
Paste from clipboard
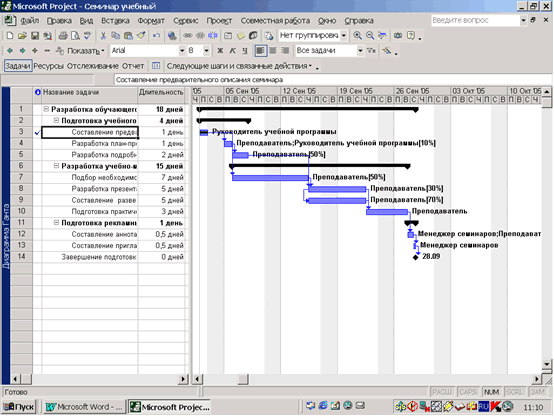[128, 35]
